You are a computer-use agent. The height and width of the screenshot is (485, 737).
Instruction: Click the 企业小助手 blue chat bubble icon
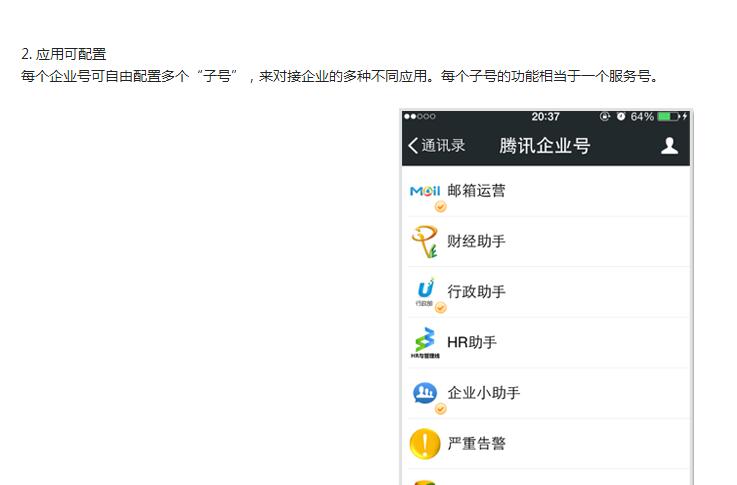click(425, 392)
